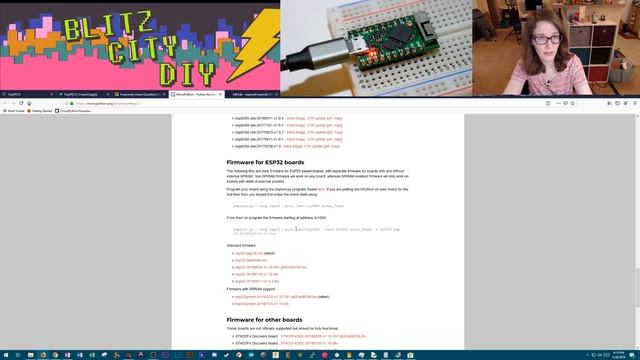Click the Firmware for ESP32 boards heading
The image size is (640, 360).
point(265,162)
